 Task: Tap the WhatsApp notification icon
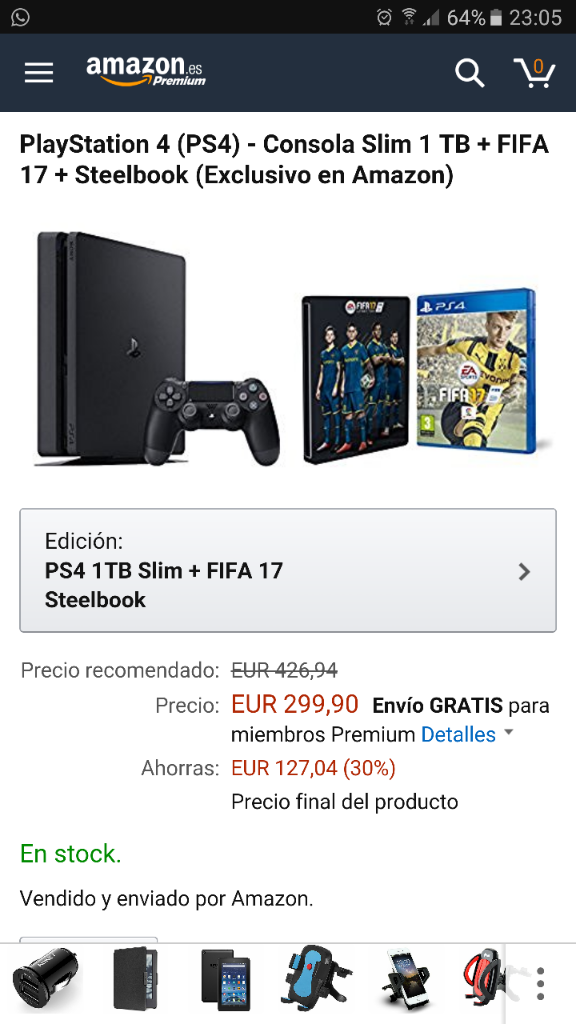(x=20, y=17)
